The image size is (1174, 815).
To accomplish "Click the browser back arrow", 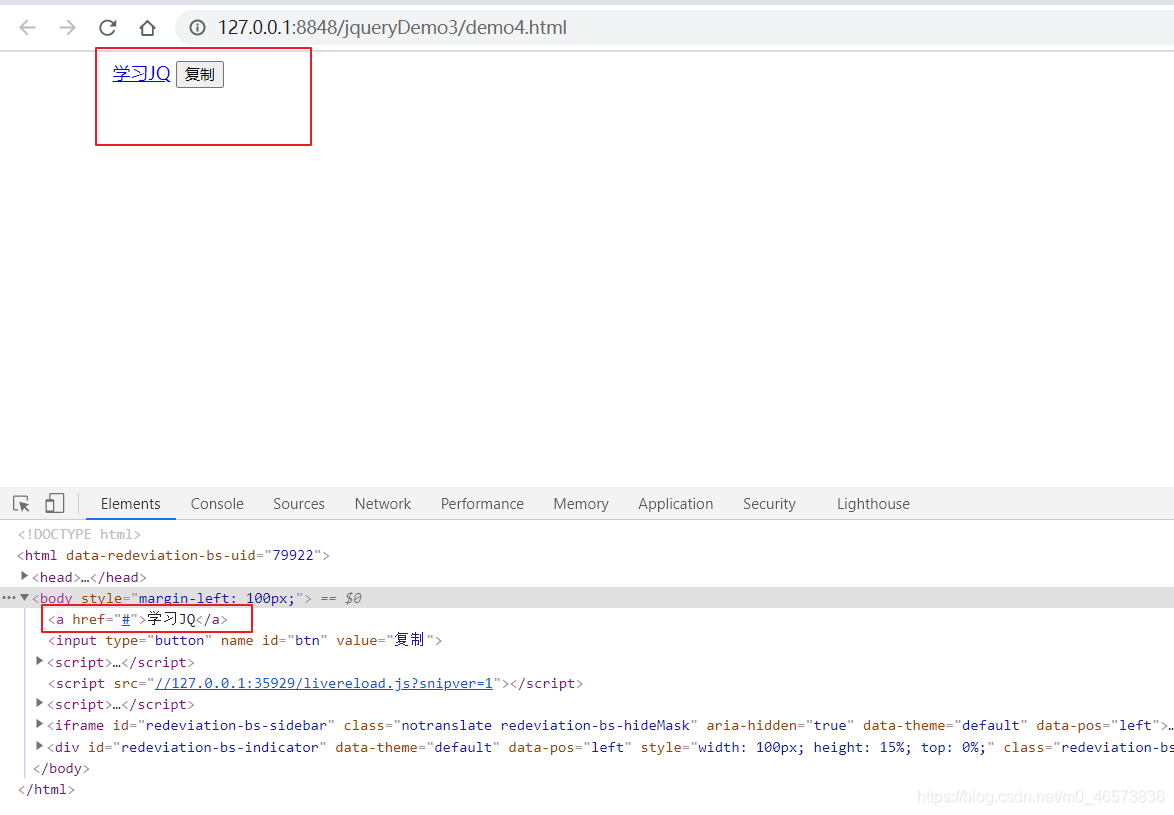I will 28,28.
